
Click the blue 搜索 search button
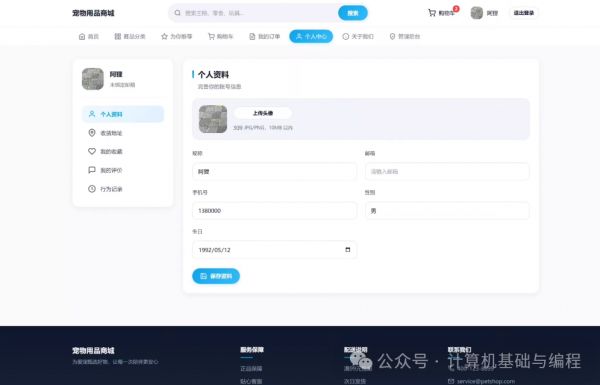pos(352,13)
